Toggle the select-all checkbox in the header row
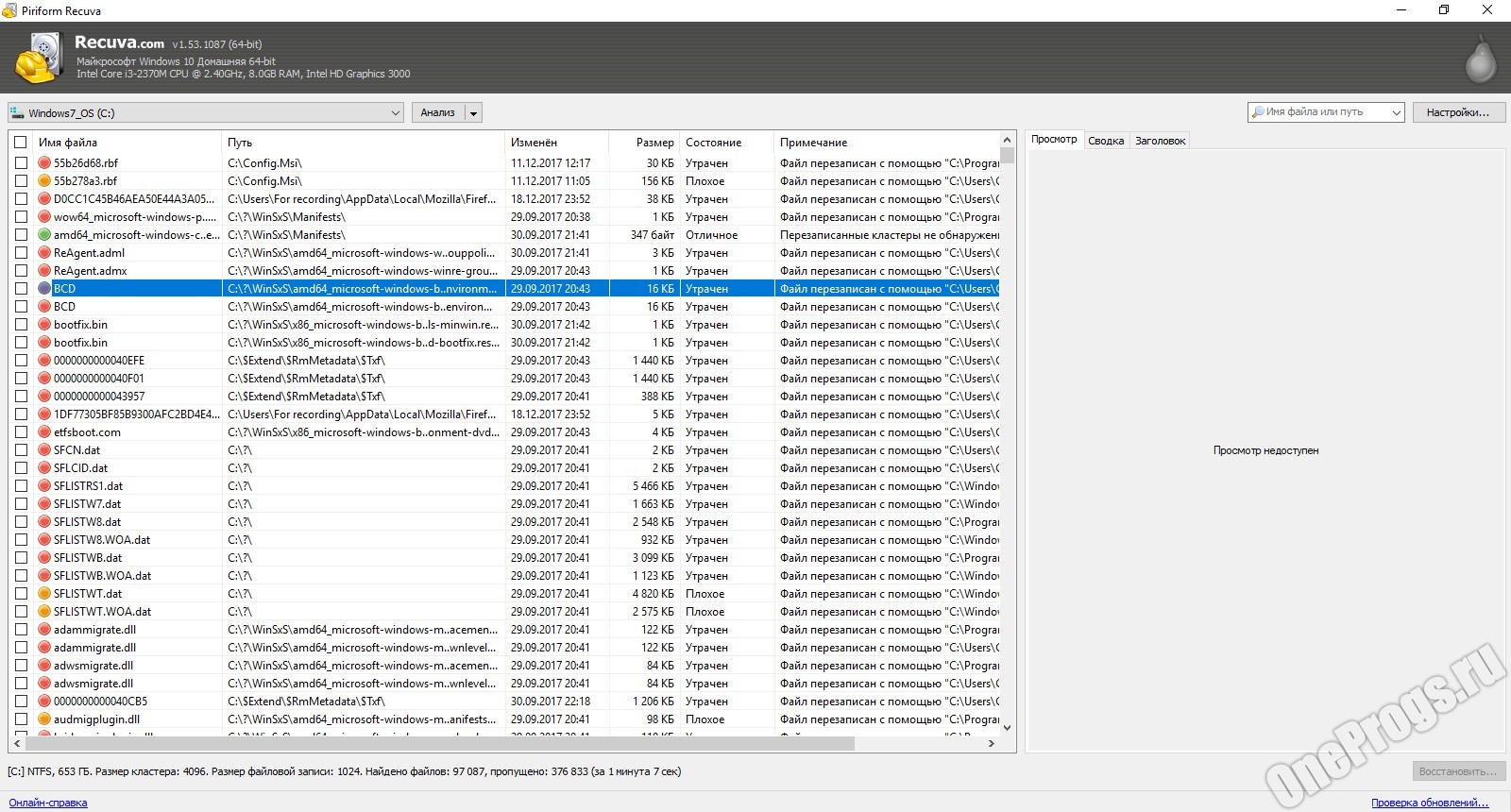Viewport: 1511px width, 812px height. pos(21,143)
